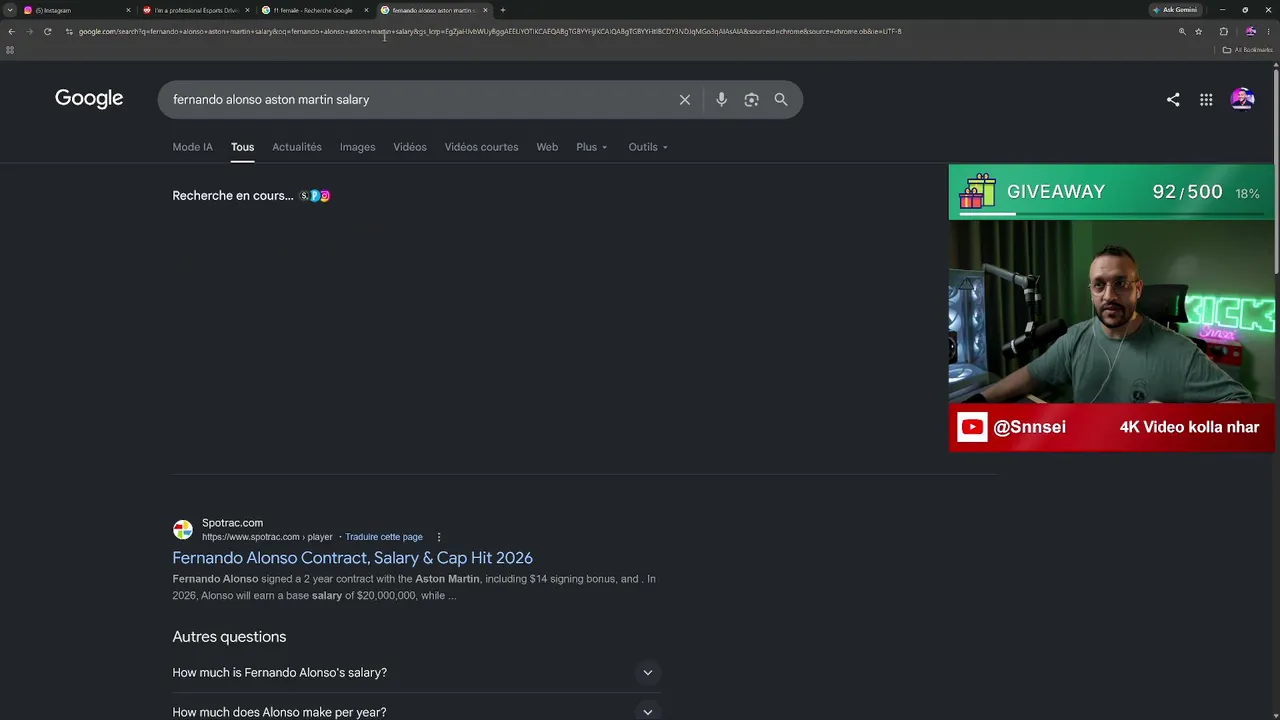This screenshot has width=1280, height=720.
Task: Switch to Vidéos courtes results
Action: coord(481,147)
